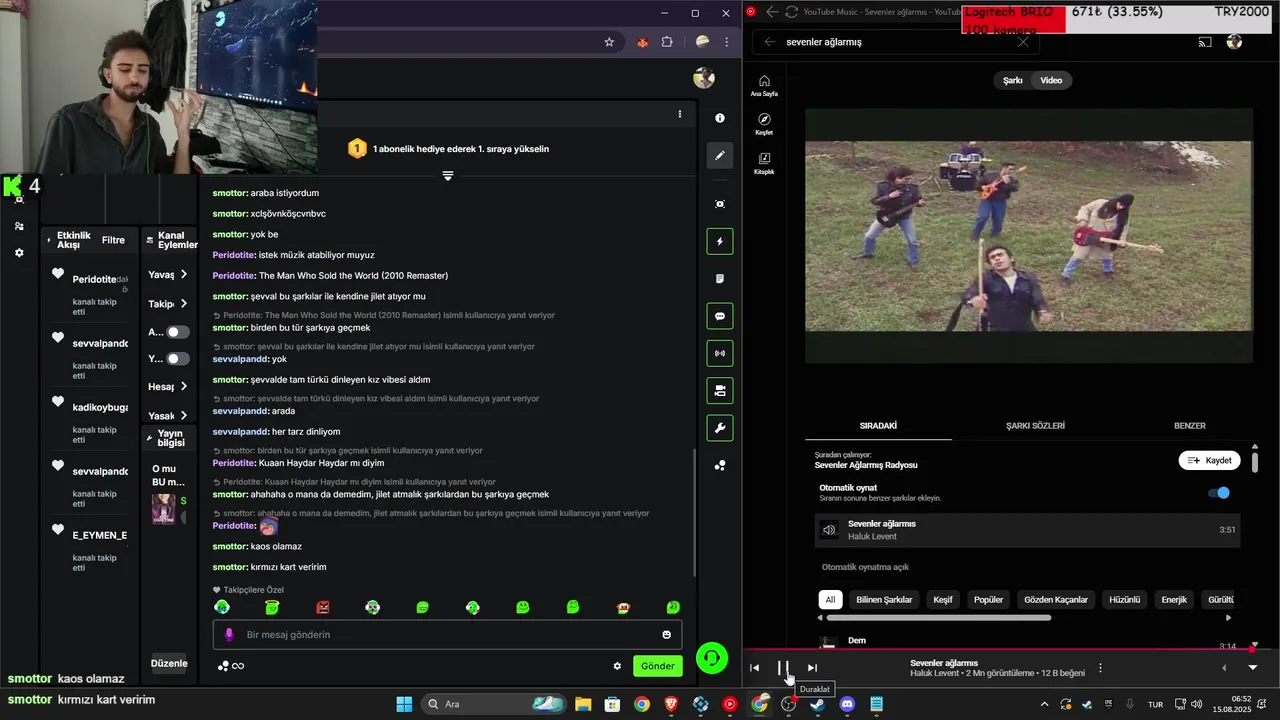Switch to Video mode
This screenshot has width=1280, height=720.
point(1051,80)
